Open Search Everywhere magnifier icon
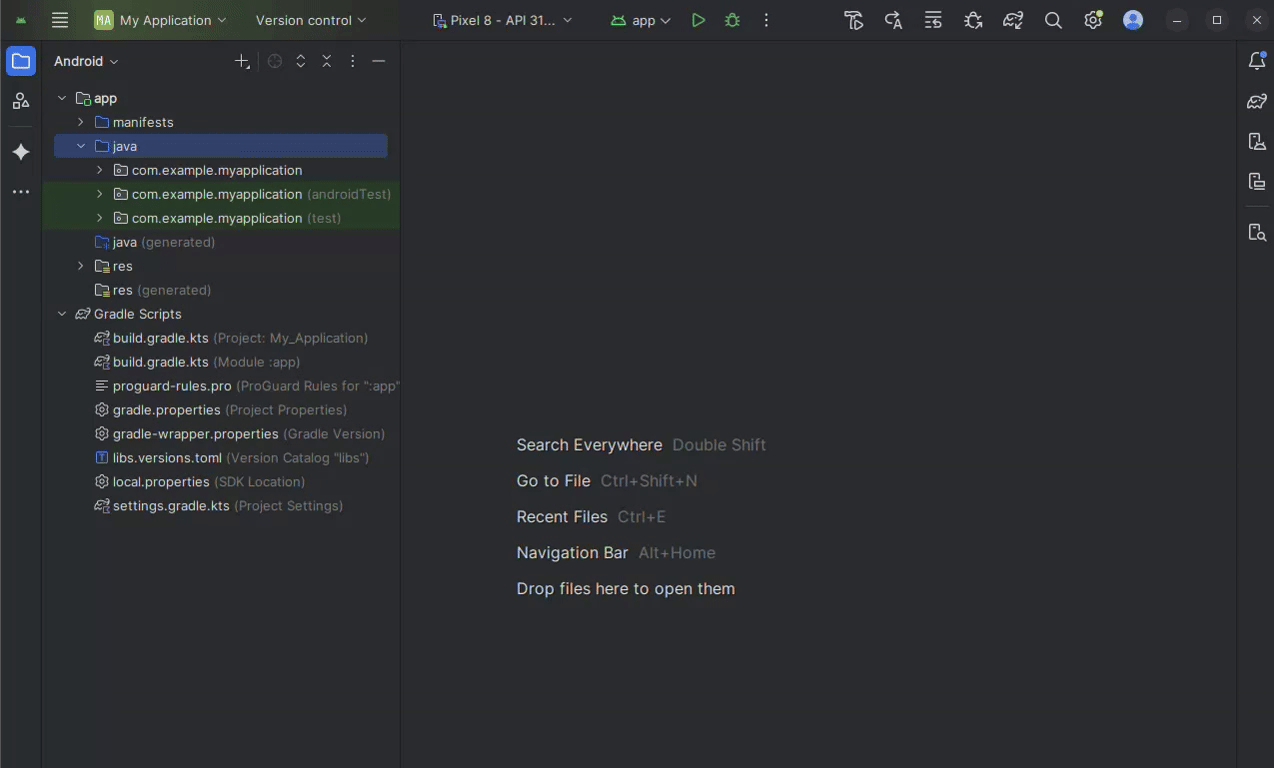This screenshot has height=768, width=1274. pos(1053,20)
